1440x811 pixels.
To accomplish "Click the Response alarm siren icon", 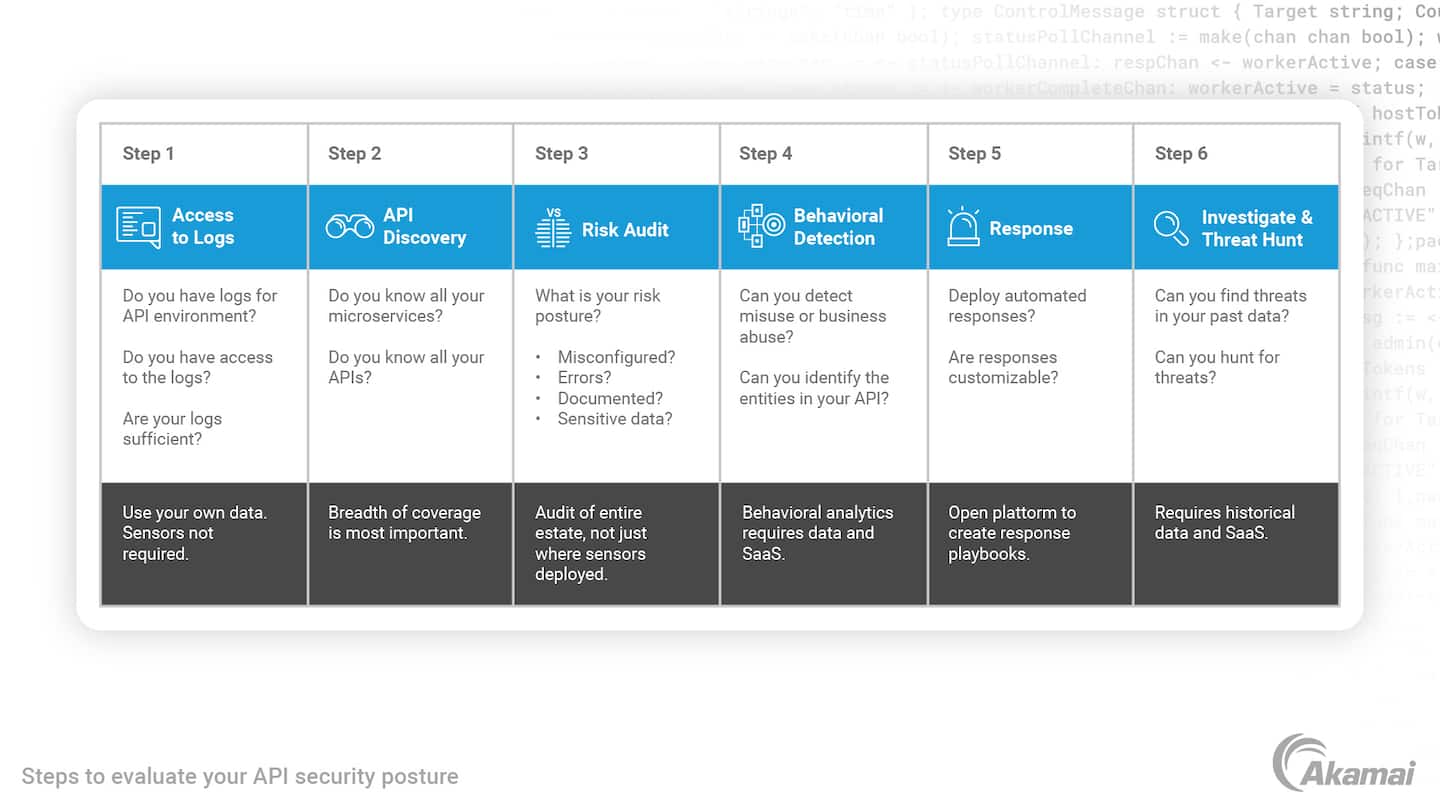I will click(964, 228).
